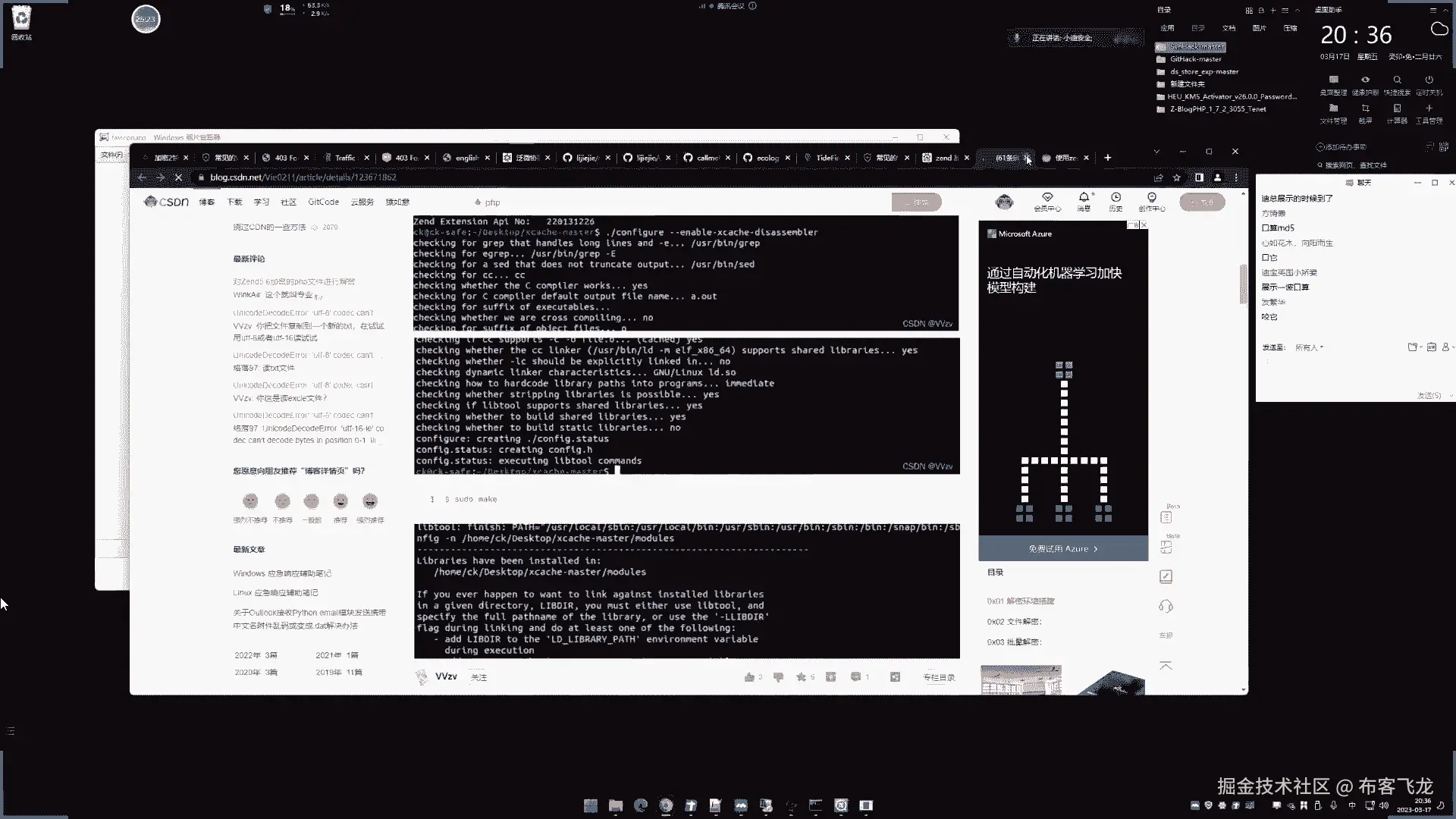Open the notification bell in the CSDN header

[1084, 198]
